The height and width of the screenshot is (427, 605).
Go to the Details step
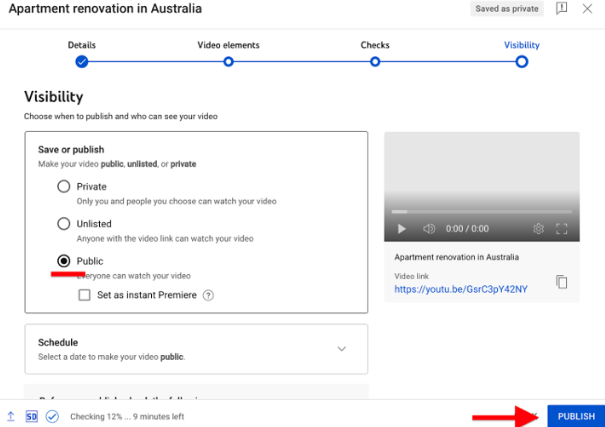click(x=82, y=61)
